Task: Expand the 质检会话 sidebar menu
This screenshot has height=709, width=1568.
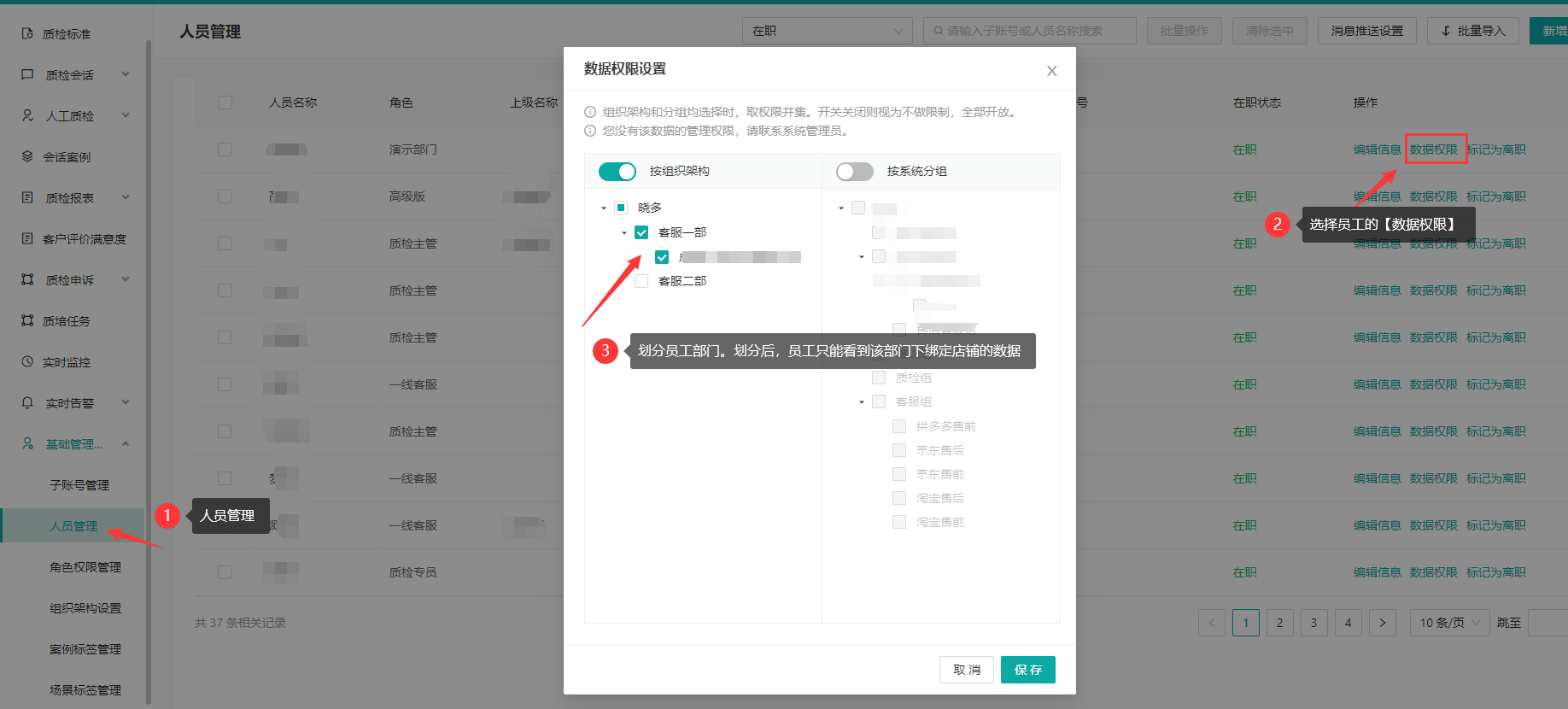Action: click(126, 74)
